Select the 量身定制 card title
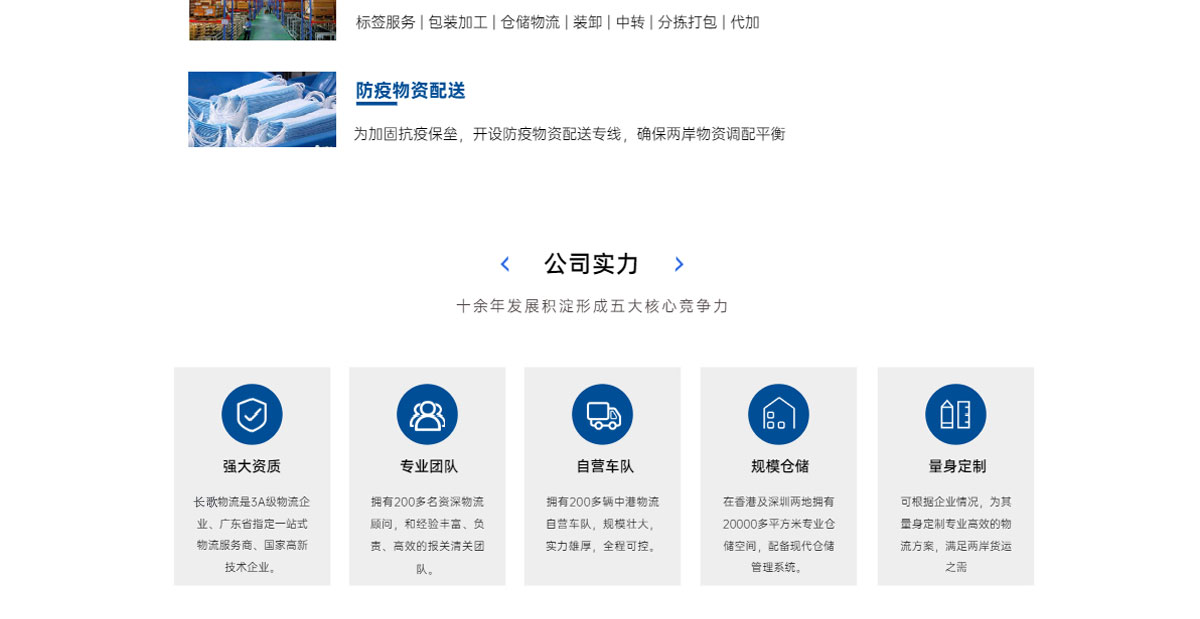This screenshot has width=1200, height=619. [x=956, y=466]
